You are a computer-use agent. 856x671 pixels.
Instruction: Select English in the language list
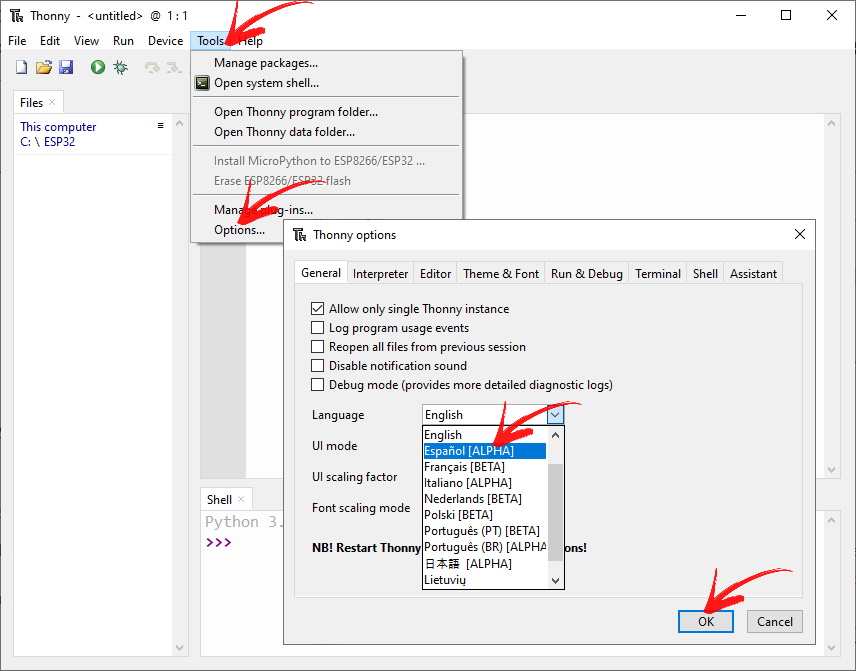click(485, 435)
